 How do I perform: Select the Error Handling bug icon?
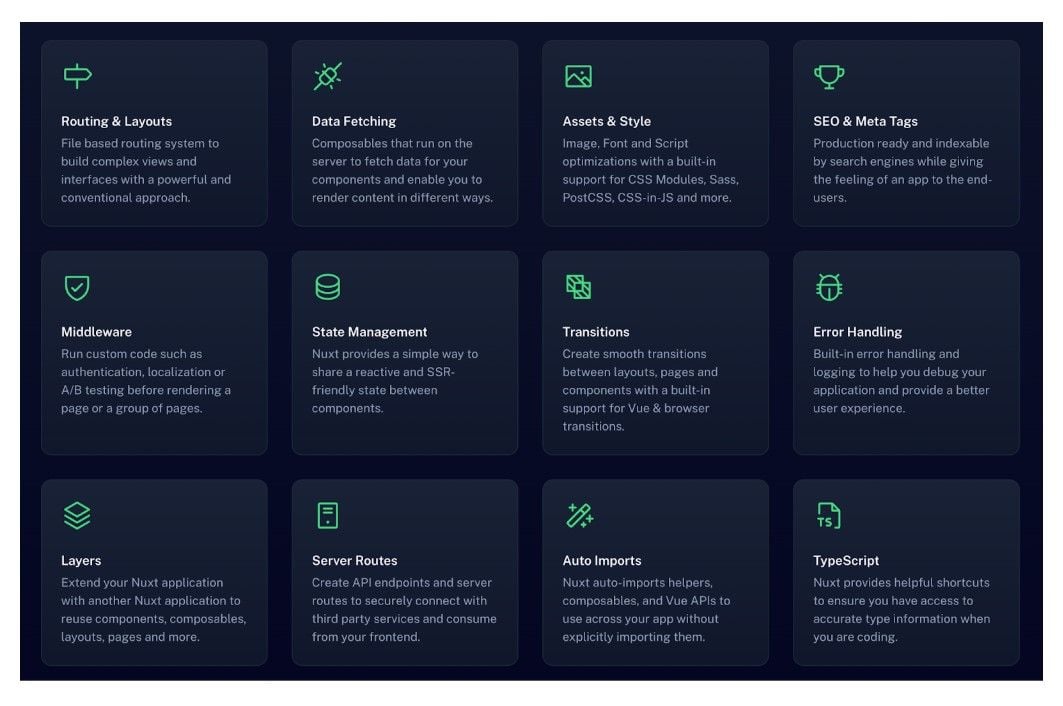[x=829, y=287]
